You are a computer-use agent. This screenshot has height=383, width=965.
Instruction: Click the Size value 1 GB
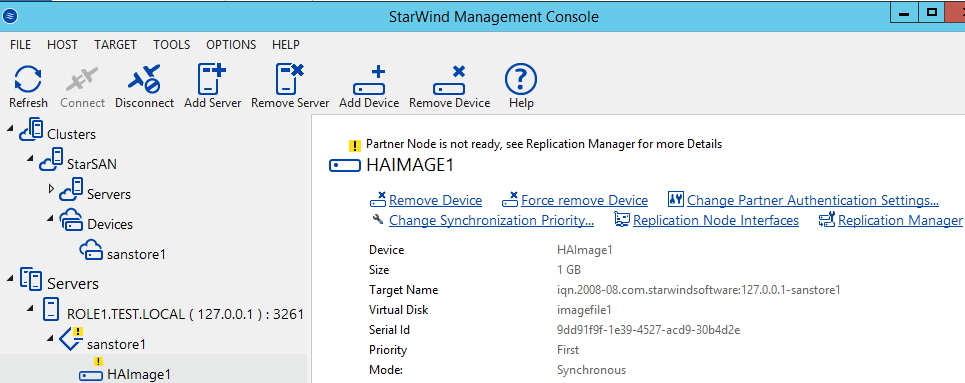point(569,270)
